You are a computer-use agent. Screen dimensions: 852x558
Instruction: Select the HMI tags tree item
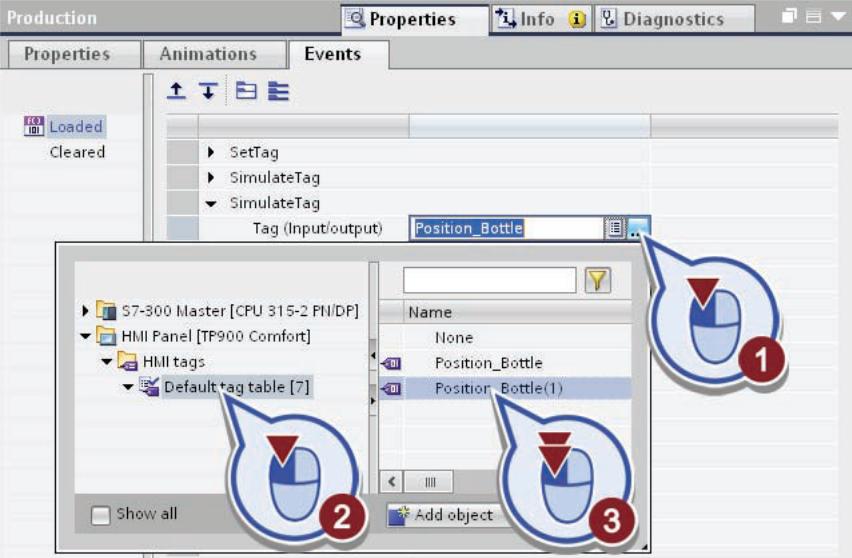[173, 361]
